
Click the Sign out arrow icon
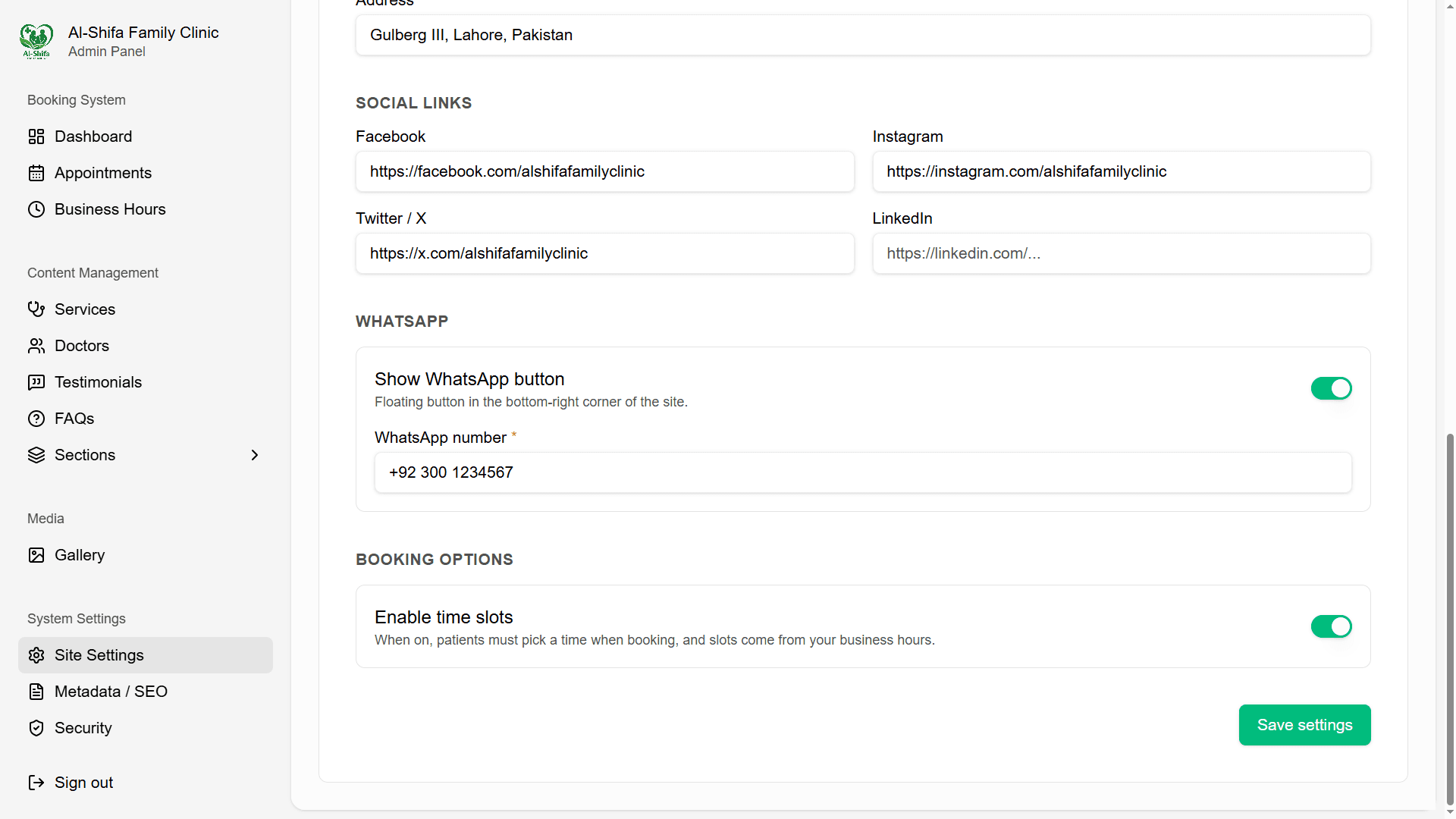(36, 783)
